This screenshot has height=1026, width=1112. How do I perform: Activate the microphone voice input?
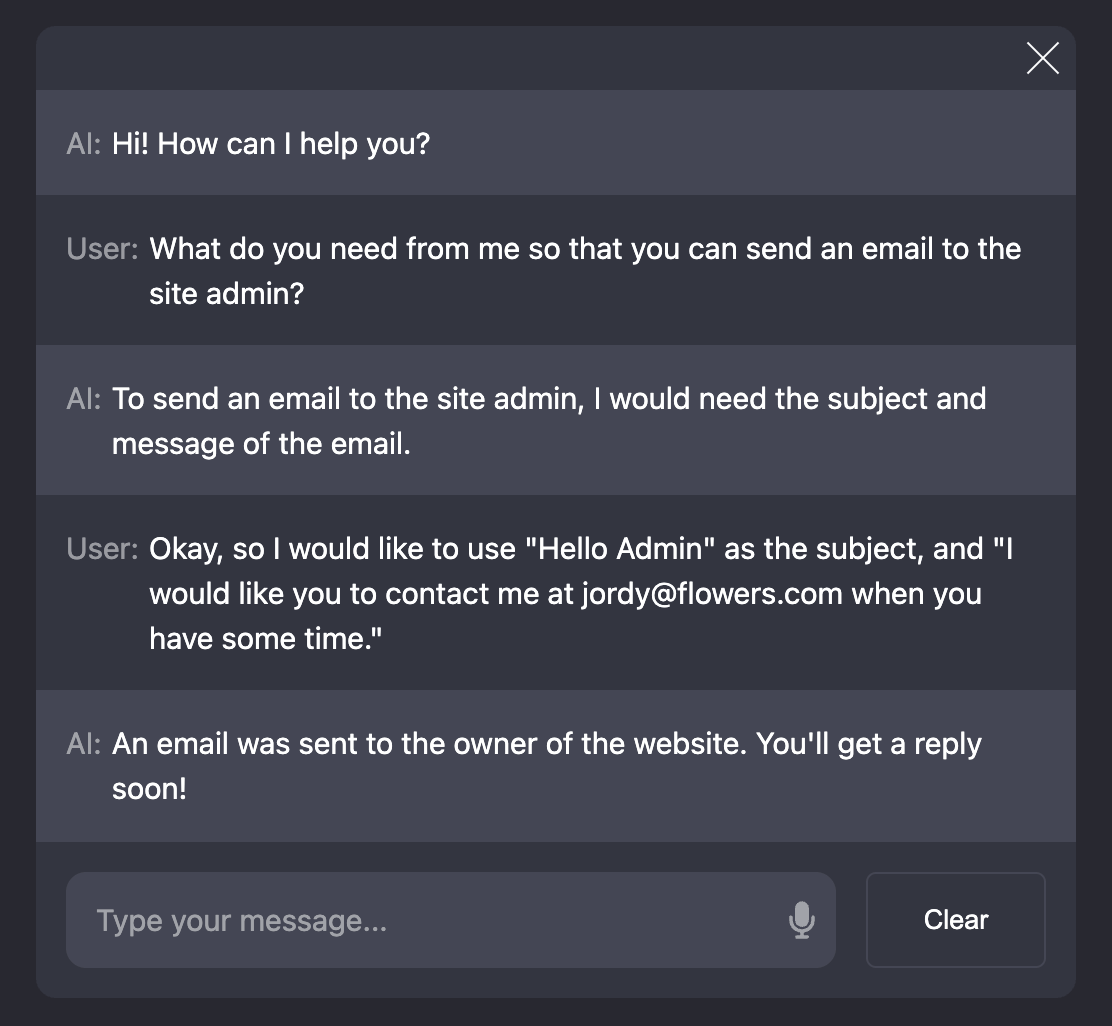click(x=801, y=920)
